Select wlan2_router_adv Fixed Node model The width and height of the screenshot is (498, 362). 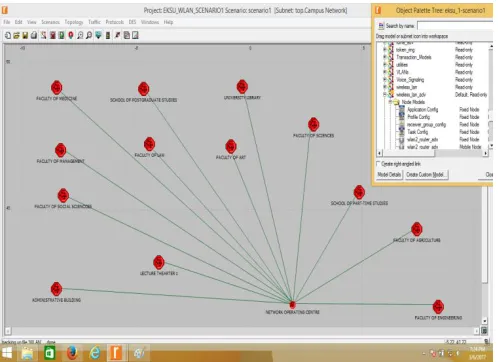click(x=422, y=139)
